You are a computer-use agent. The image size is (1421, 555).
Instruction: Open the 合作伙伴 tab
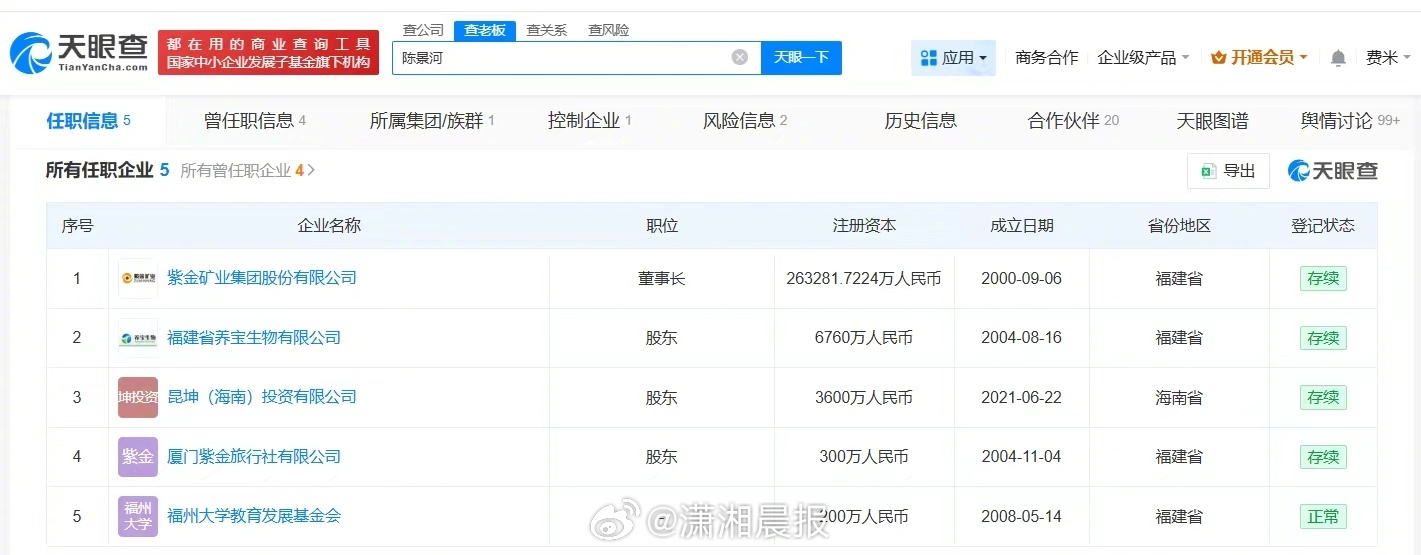1073,121
